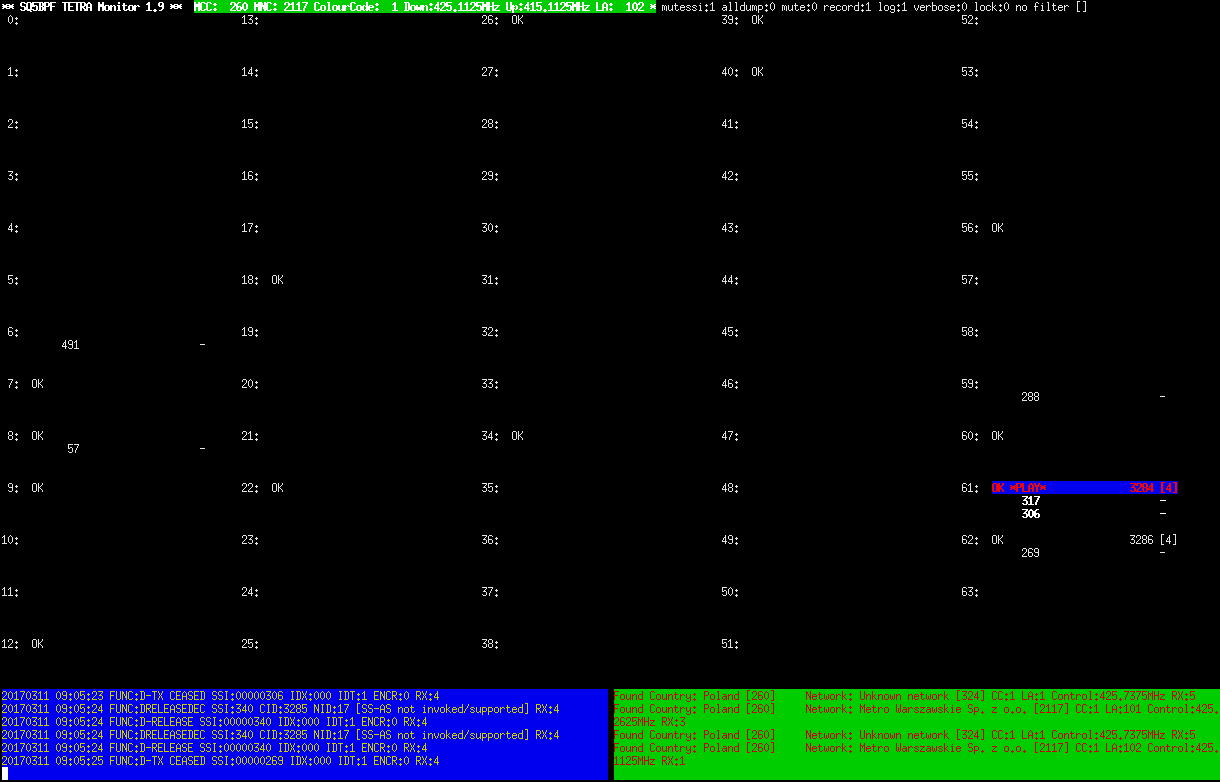Click the OK status of slot 39
Image resolution: width=1220 pixels, height=782 pixels.
[757, 20]
